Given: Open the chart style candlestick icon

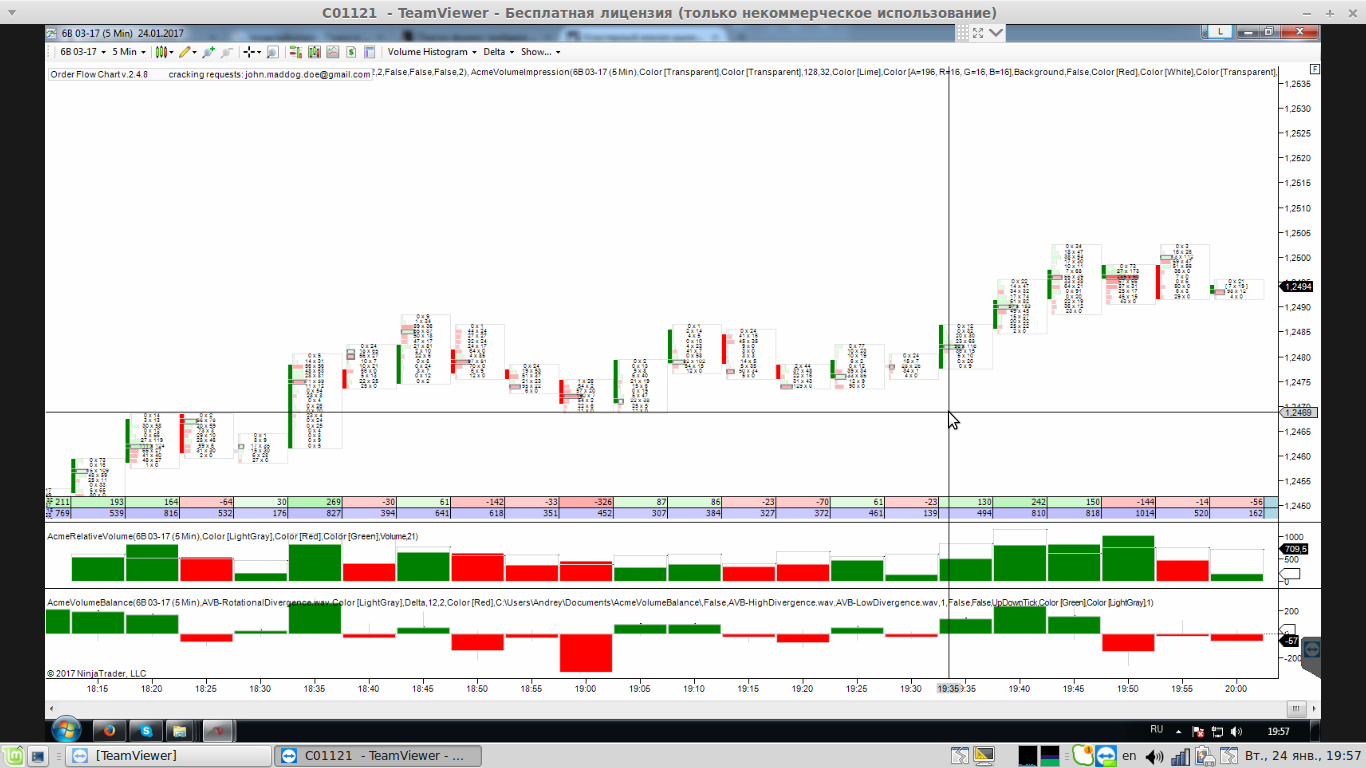Looking at the screenshot, I should (x=164, y=52).
